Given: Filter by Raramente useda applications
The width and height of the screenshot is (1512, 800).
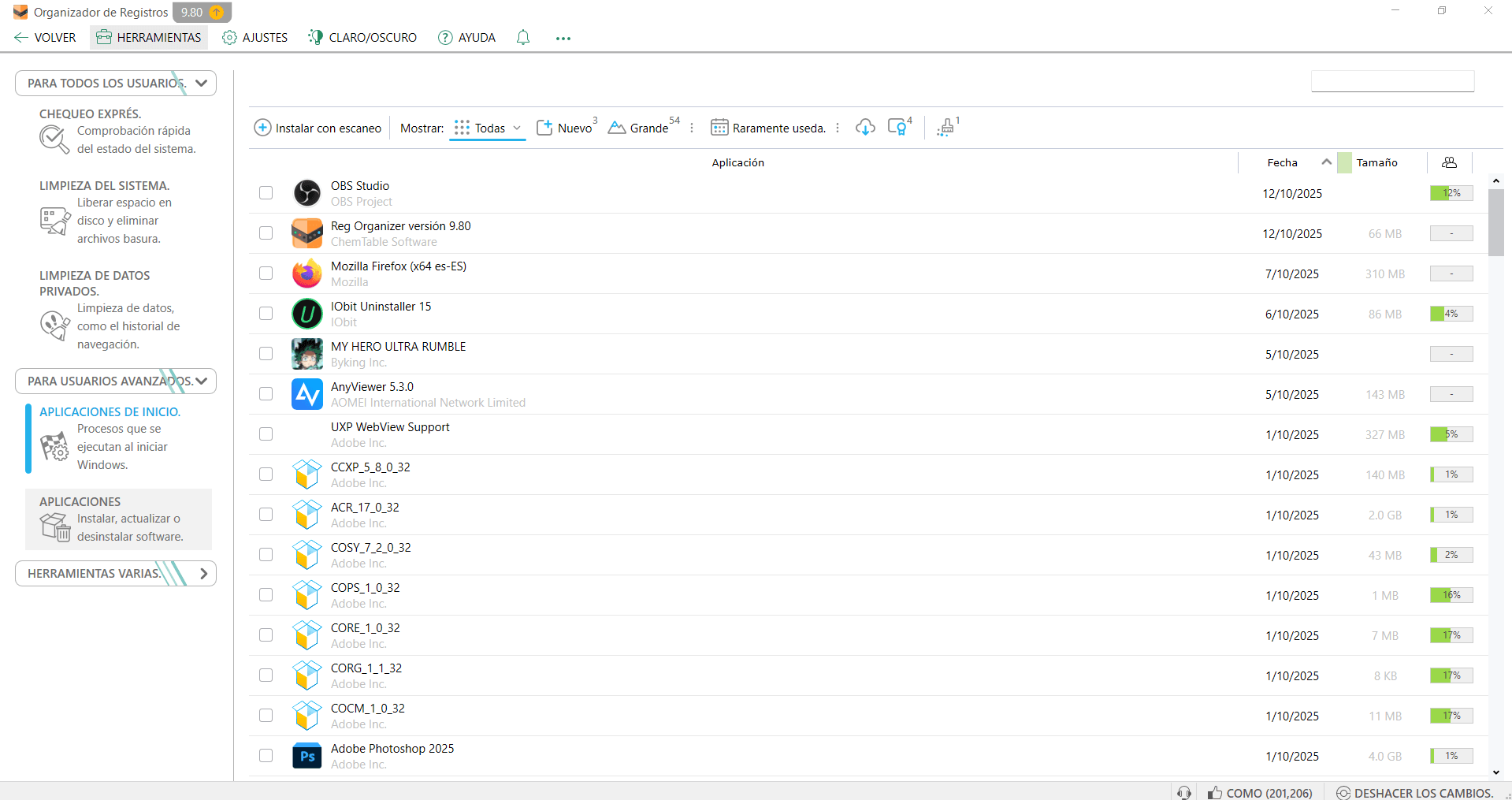Looking at the screenshot, I should [768, 128].
